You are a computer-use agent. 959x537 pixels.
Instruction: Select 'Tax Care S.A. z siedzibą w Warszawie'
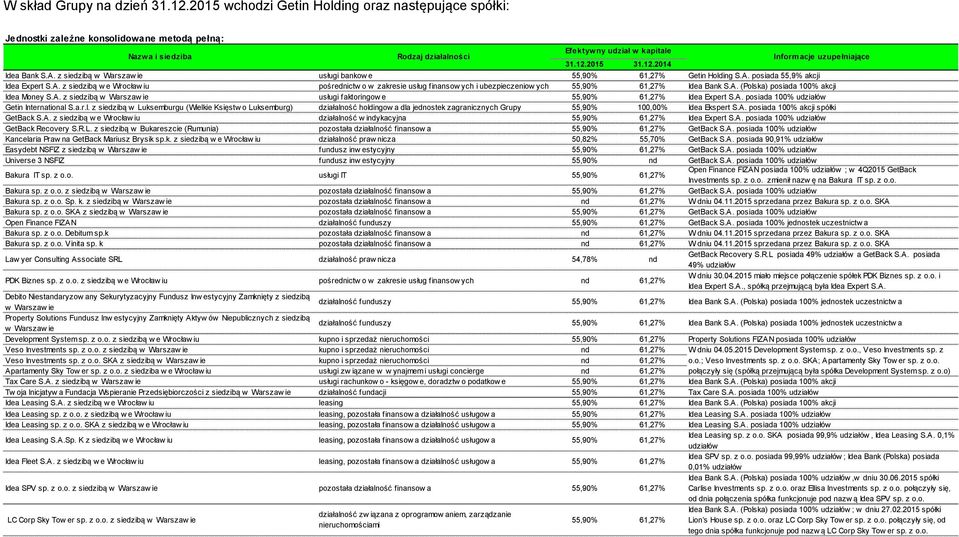point(73,381)
